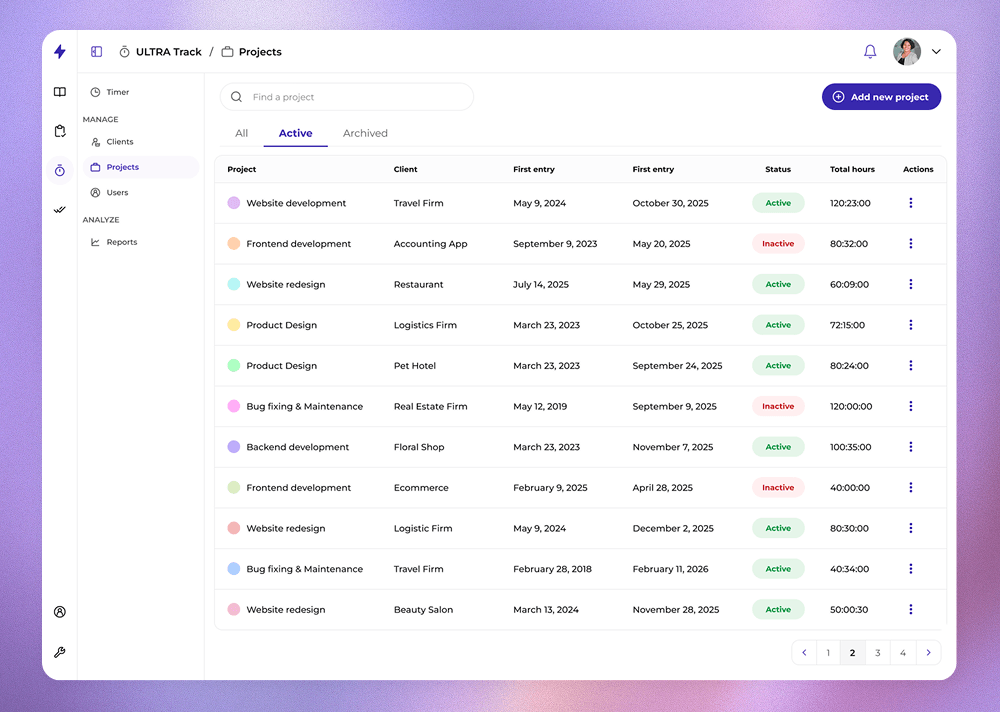Open the clipboard tasks icon in left rail
This screenshot has width=1000, height=712.
coord(59,131)
